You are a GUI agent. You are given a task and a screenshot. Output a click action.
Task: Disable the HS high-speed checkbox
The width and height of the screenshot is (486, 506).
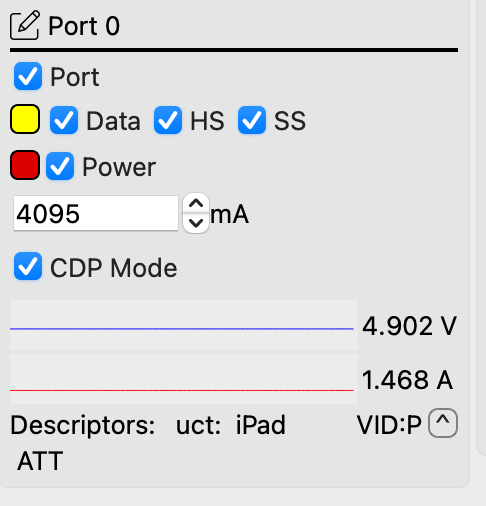pyautogui.click(x=168, y=120)
